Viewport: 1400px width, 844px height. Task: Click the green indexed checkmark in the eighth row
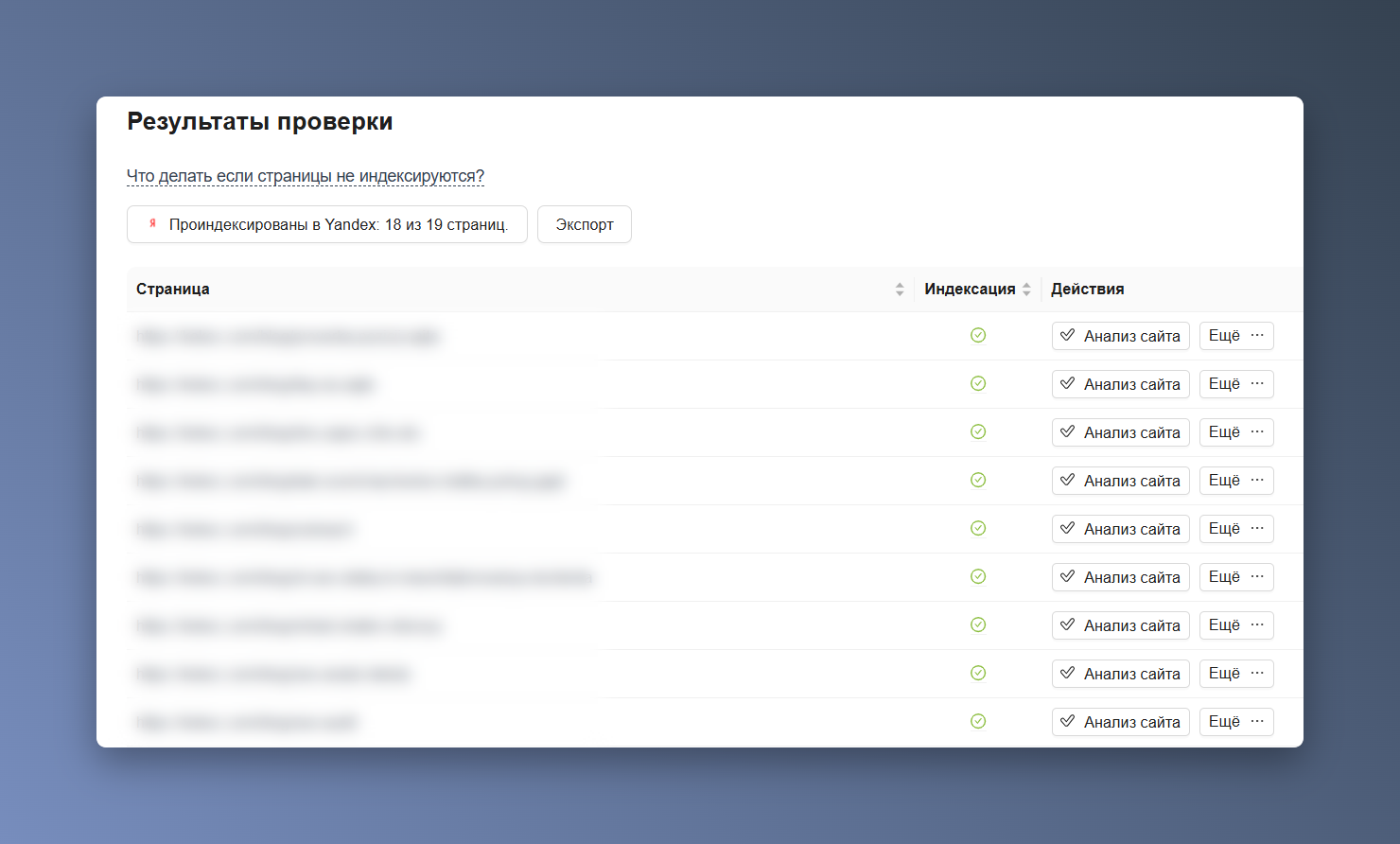(978, 673)
